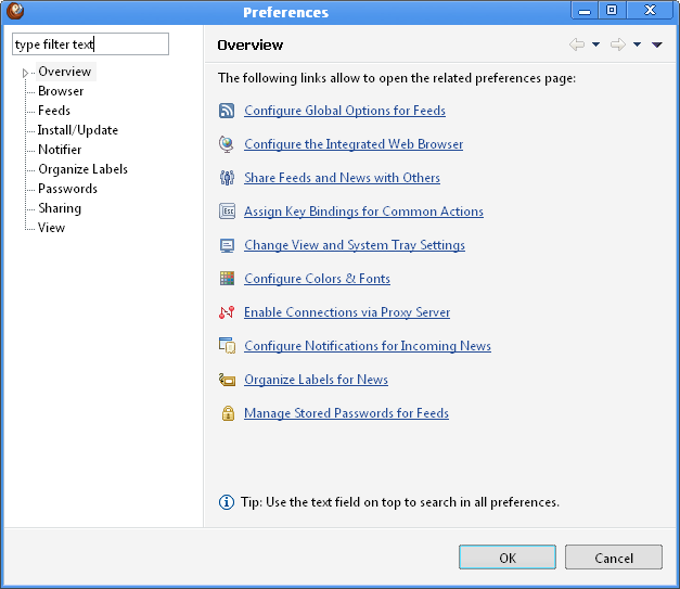The image size is (680, 589).
Task: Click the label icon beside Organize Labels
Action: click(226, 380)
